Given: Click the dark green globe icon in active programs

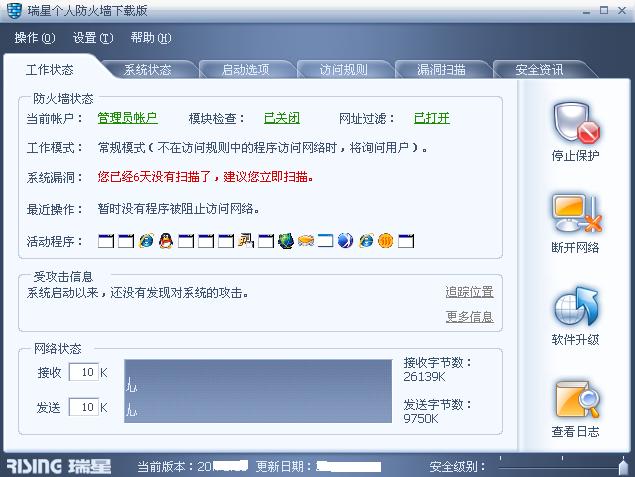Looking at the screenshot, I should (286, 241).
